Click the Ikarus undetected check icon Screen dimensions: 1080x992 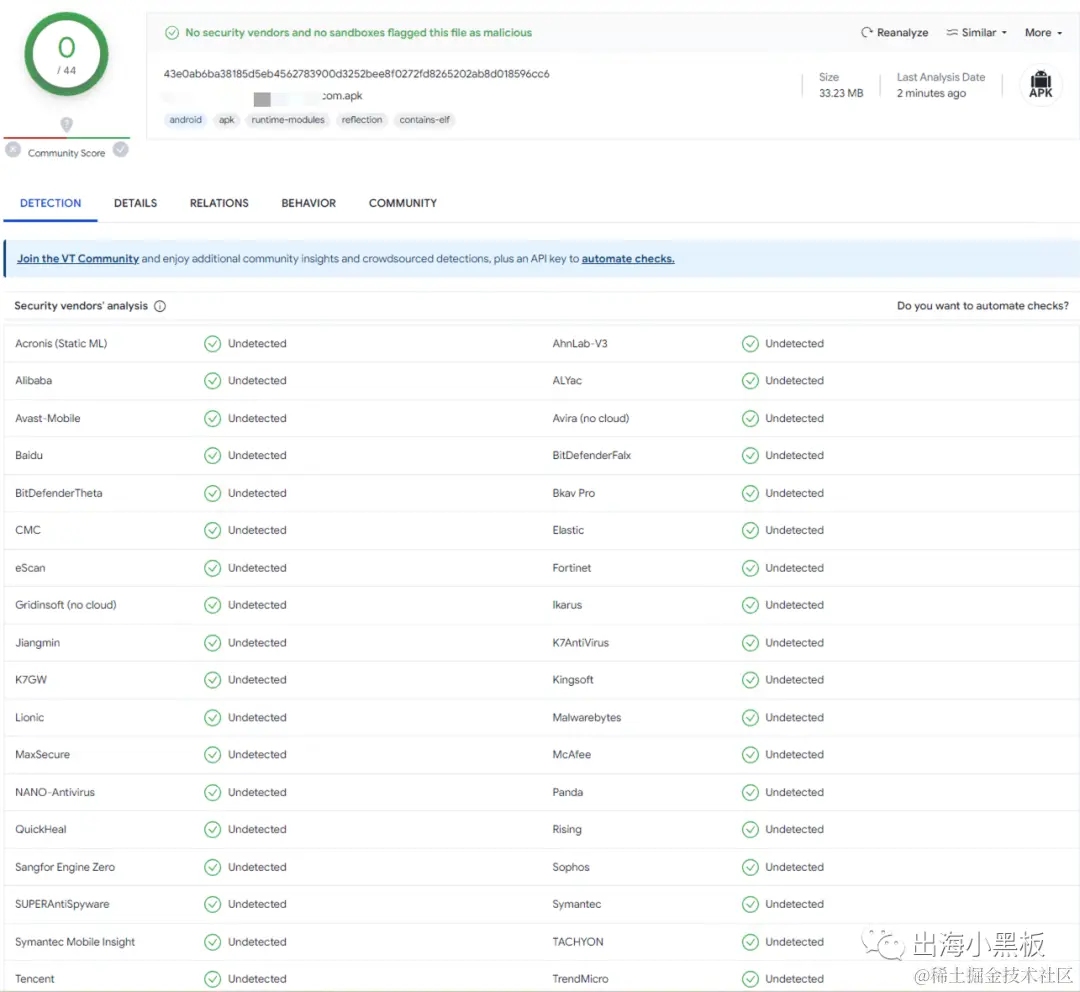tap(750, 605)
